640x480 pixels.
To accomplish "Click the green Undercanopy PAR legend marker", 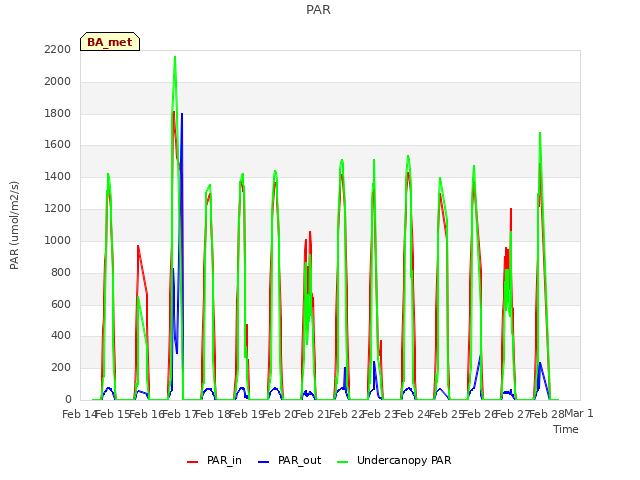I will (x=343, y=462).
